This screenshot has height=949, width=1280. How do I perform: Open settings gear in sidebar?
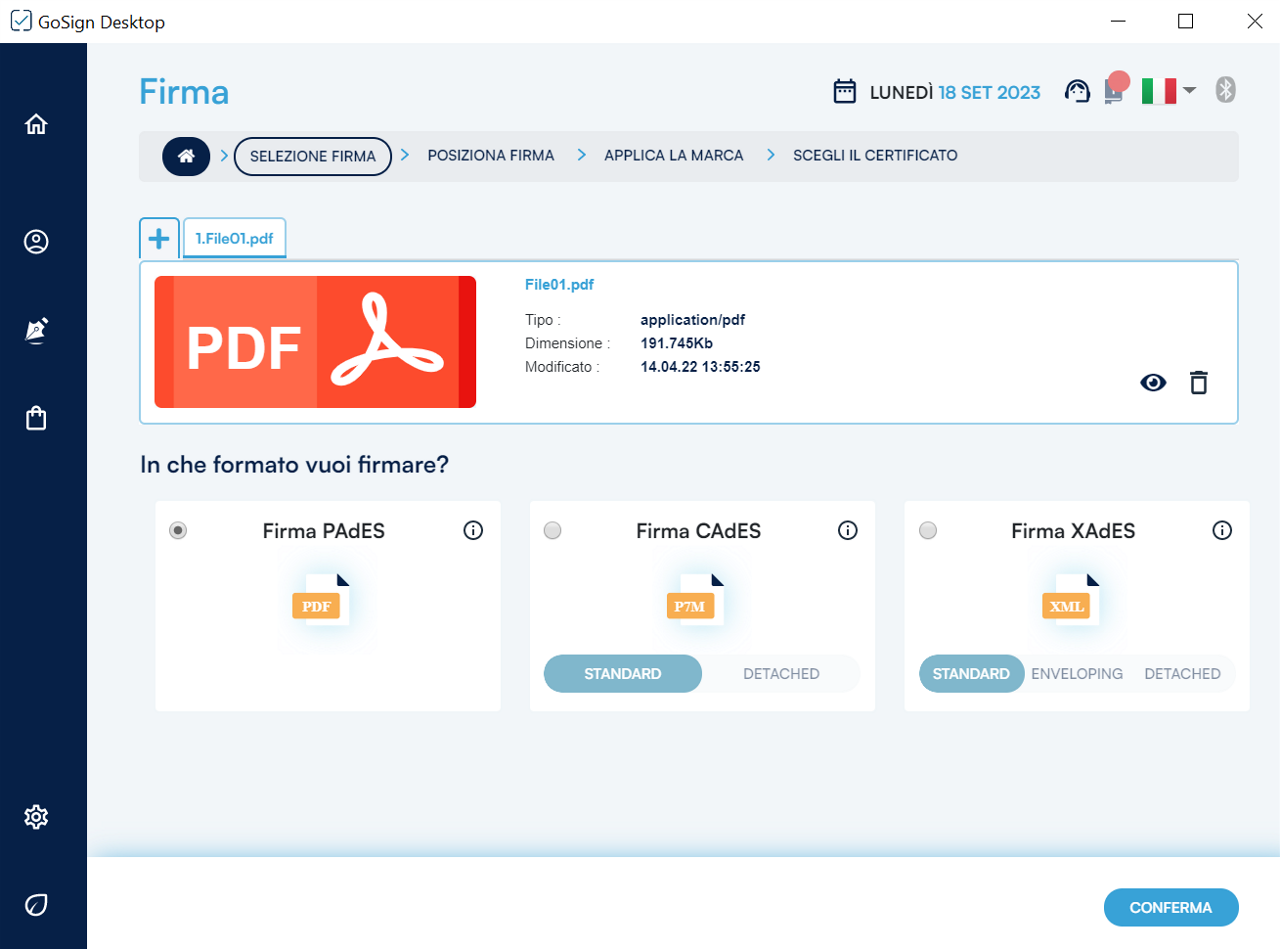coord(36,817)
